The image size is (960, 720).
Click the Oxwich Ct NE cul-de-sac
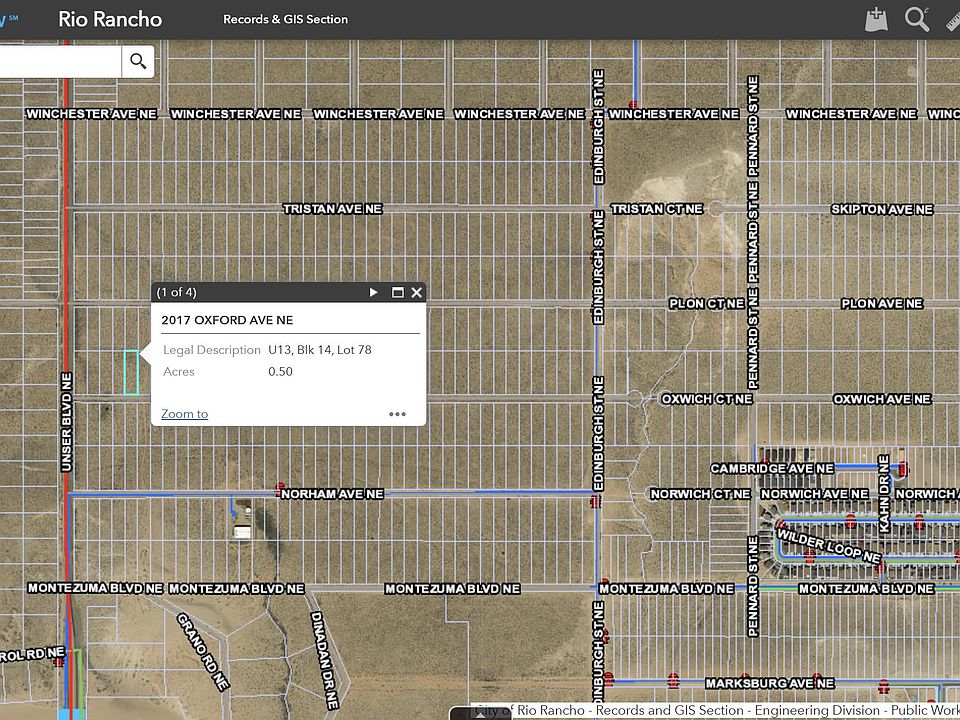click(x=634, y=399)
